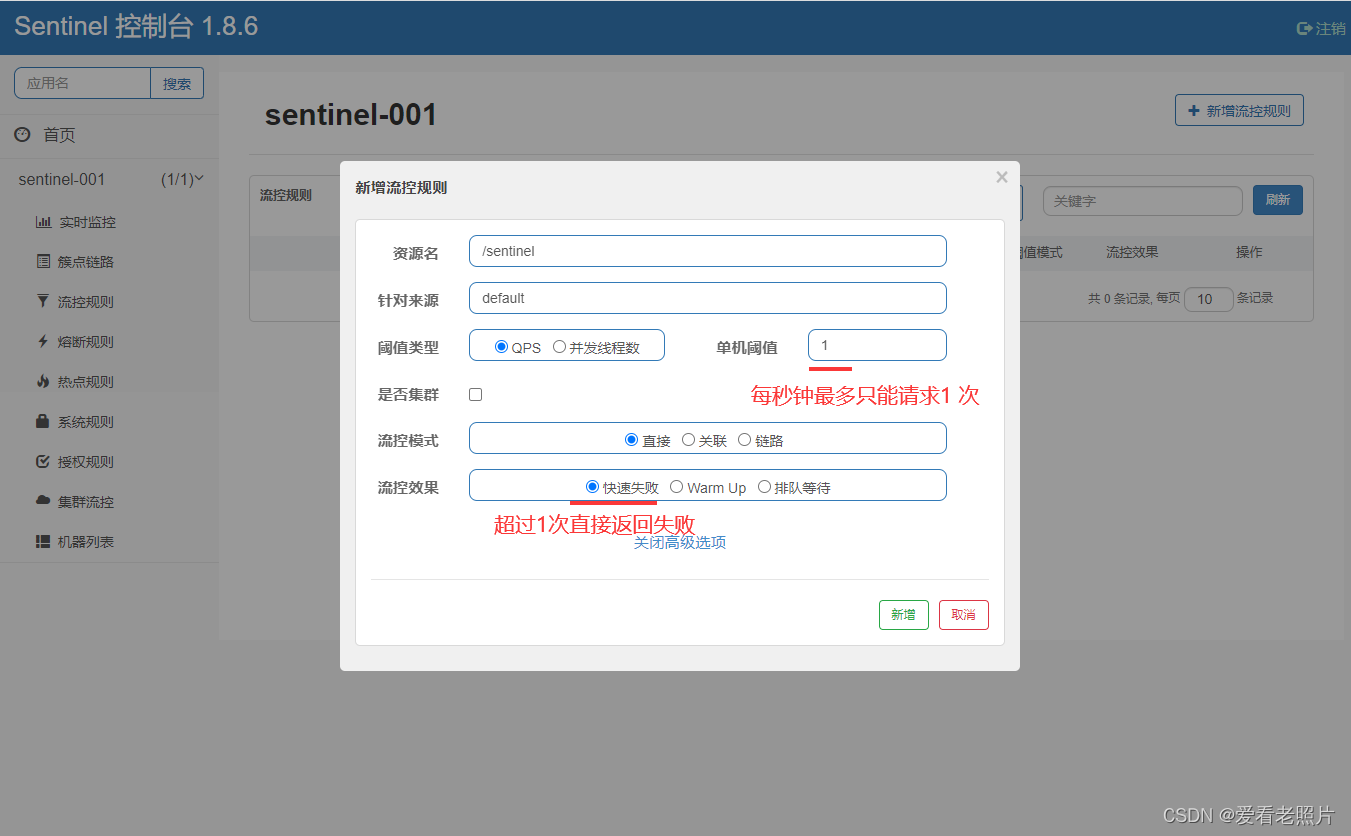Select the QPS threshold type radio
This screenshot has width=1351, height=836.
(x=502, y=347)
